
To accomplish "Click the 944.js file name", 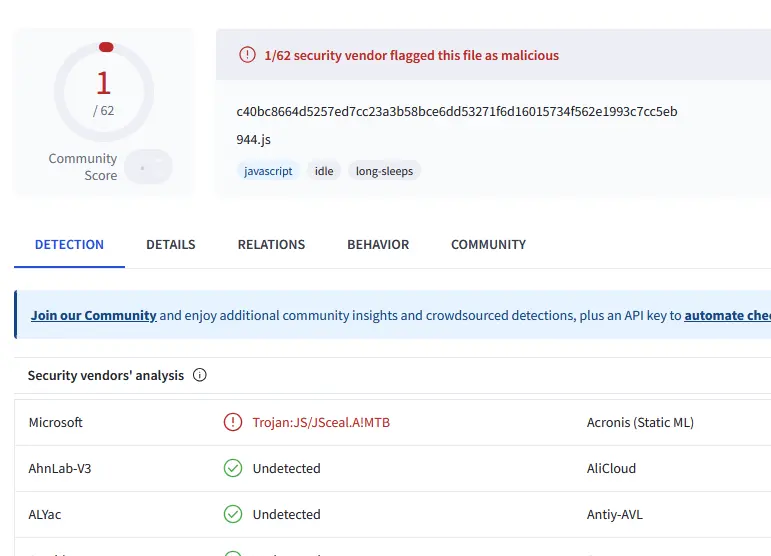I will pos(253,140).
